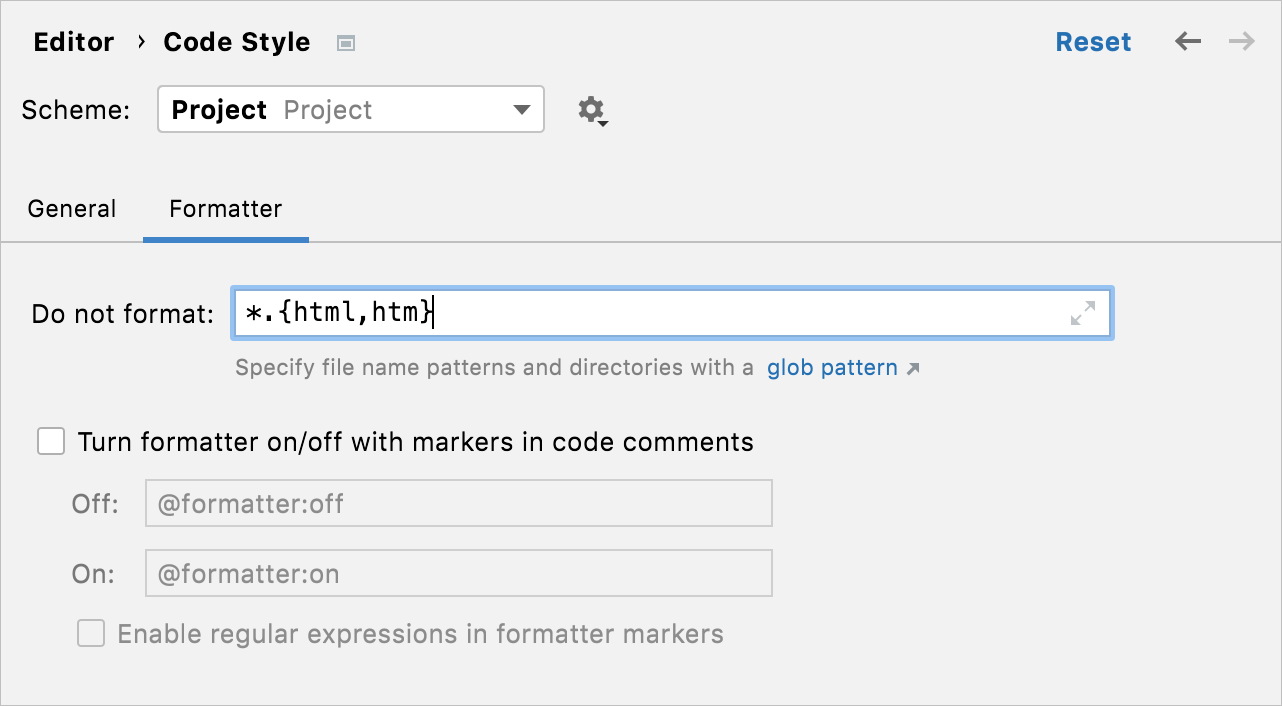
Task: Expand the Do not format field editor
Action: pyautogui.click(x=1082, y=313)
